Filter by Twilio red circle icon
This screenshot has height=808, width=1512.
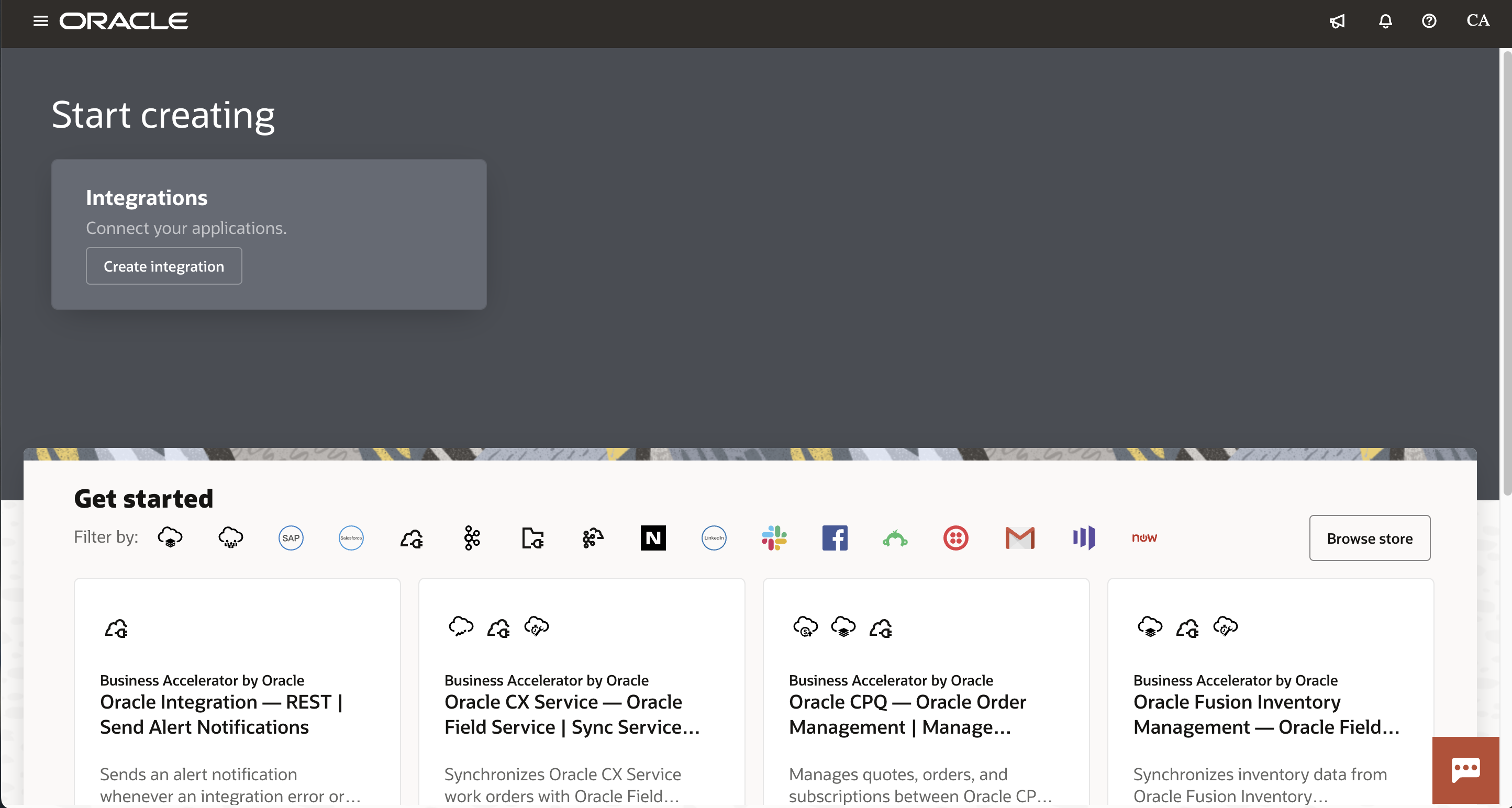(955, 537)
